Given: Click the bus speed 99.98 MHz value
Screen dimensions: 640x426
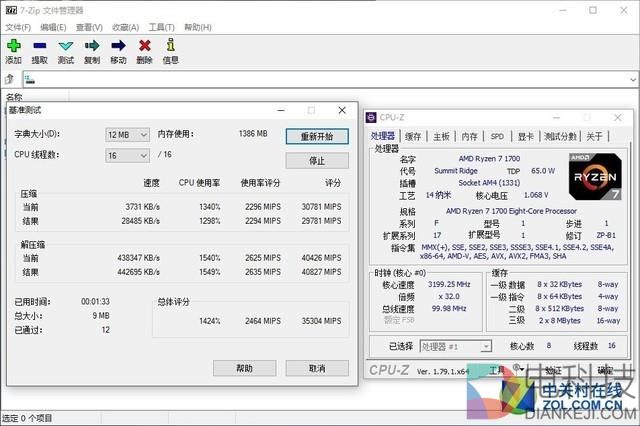Looking at the screenshot, I should point(449,308).
